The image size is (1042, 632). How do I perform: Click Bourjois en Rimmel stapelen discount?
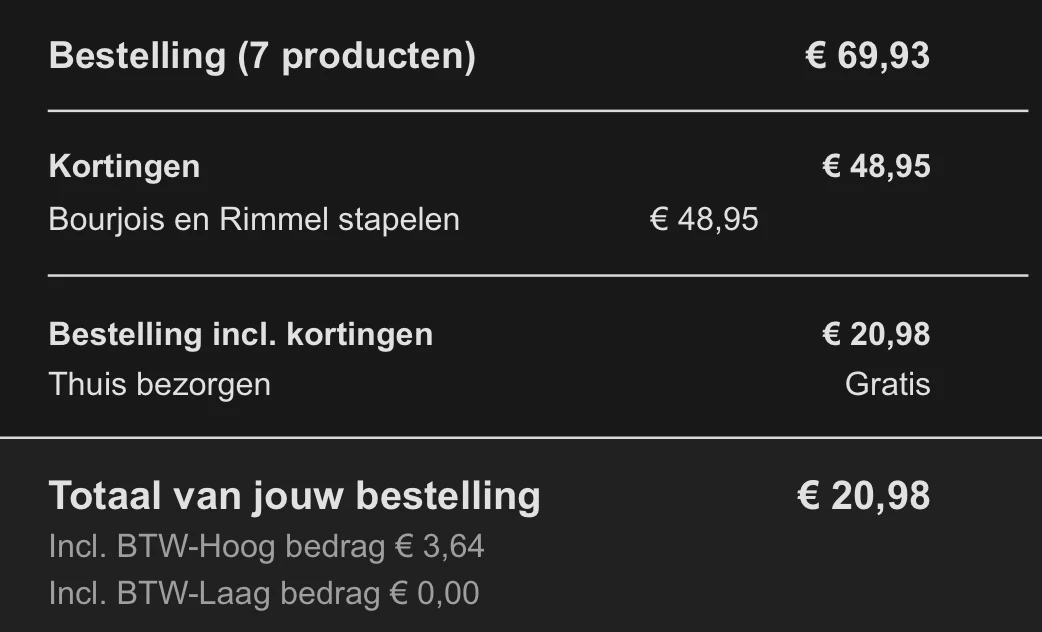pos(254,219)
